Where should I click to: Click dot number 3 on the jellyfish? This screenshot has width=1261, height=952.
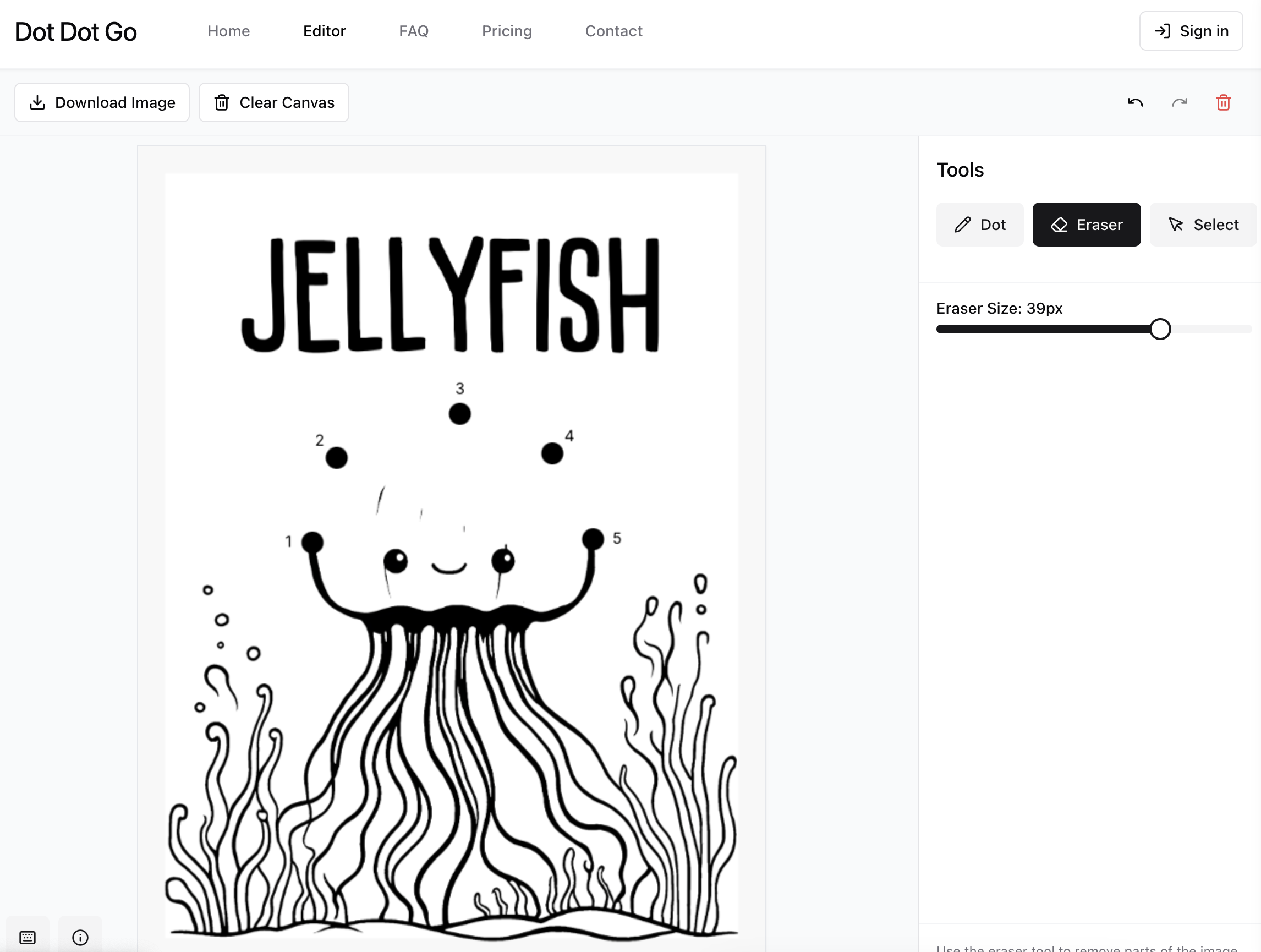(x=459, y=414)
